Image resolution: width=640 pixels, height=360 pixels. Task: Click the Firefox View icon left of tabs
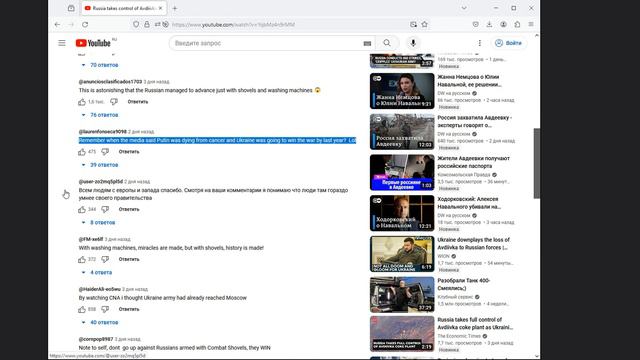tap(71, 8)
